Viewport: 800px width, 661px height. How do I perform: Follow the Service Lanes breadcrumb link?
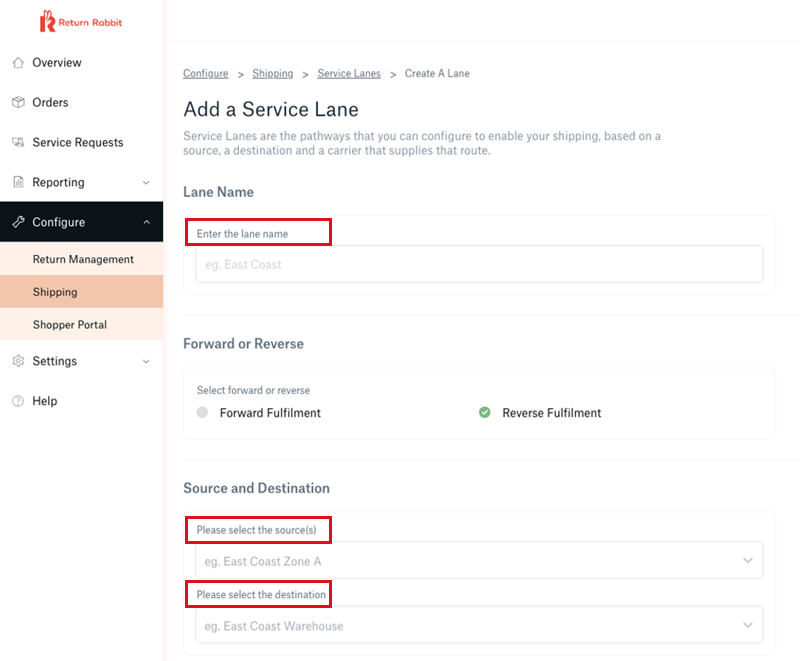[x=349, y=73]
